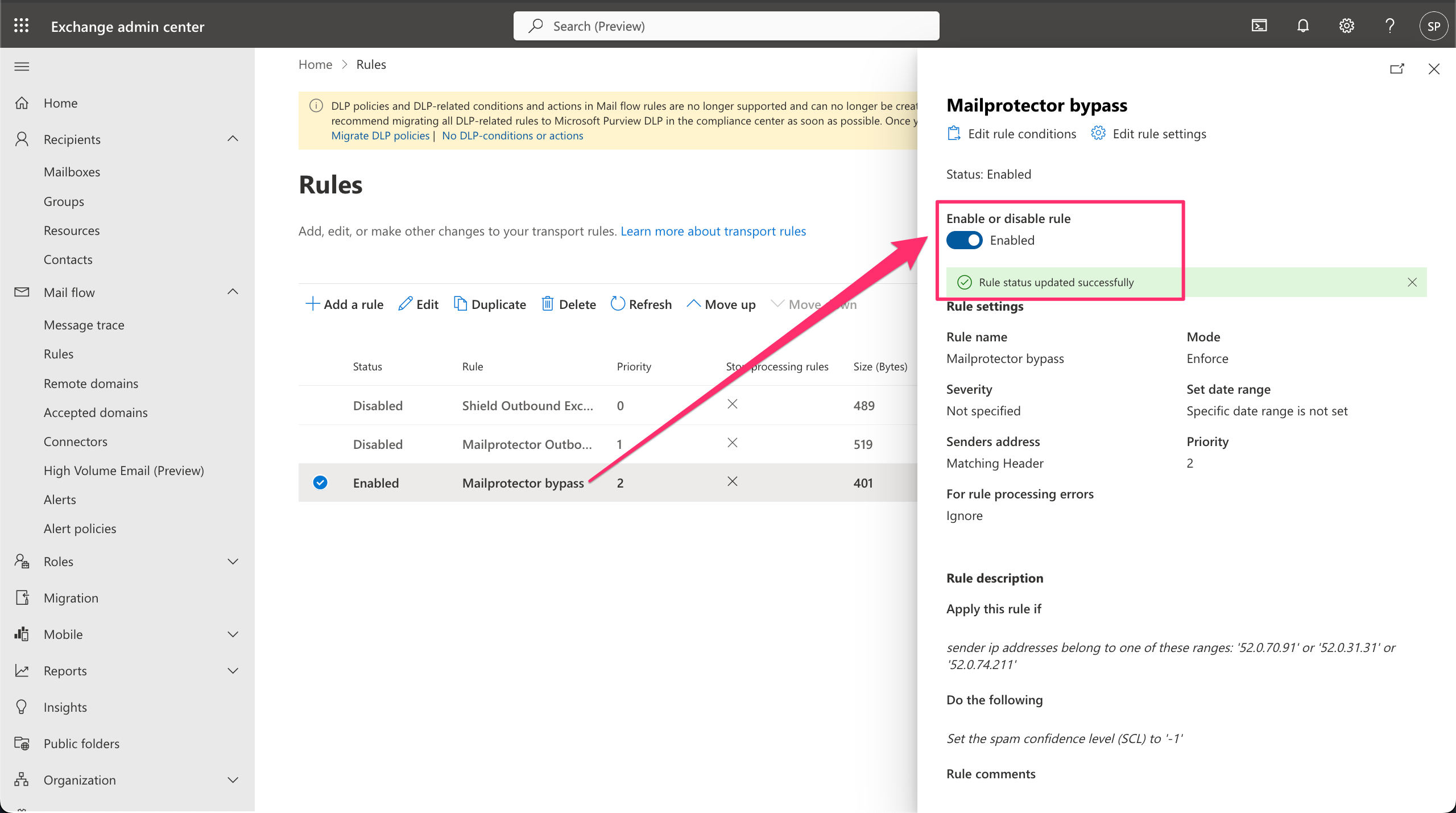1456x813 pixels.
Task: Click the DLP banner info icon
Action: point(316,106)
